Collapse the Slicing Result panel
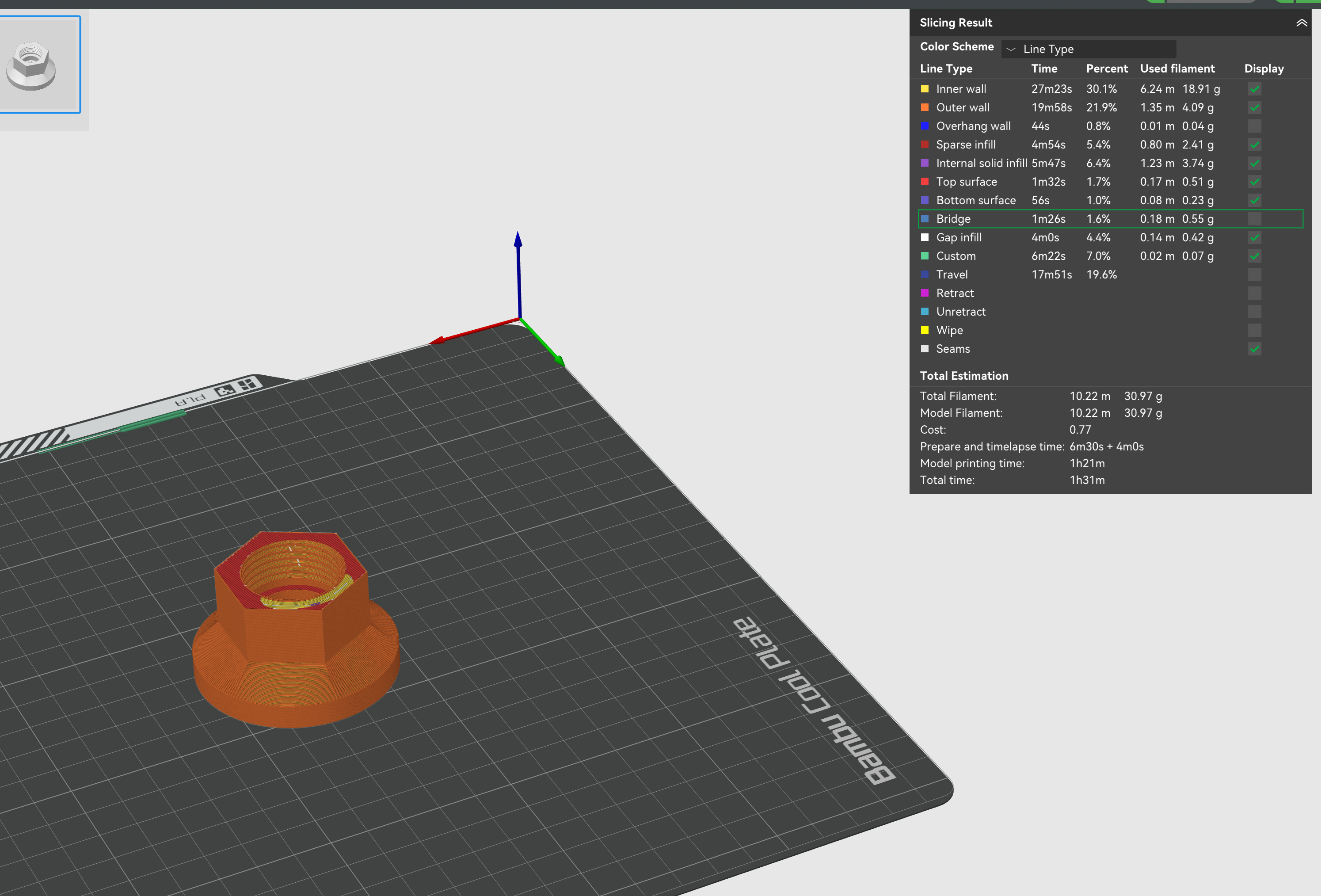This screenshot has width=1321, height=896. click(x=1301, y=23)
